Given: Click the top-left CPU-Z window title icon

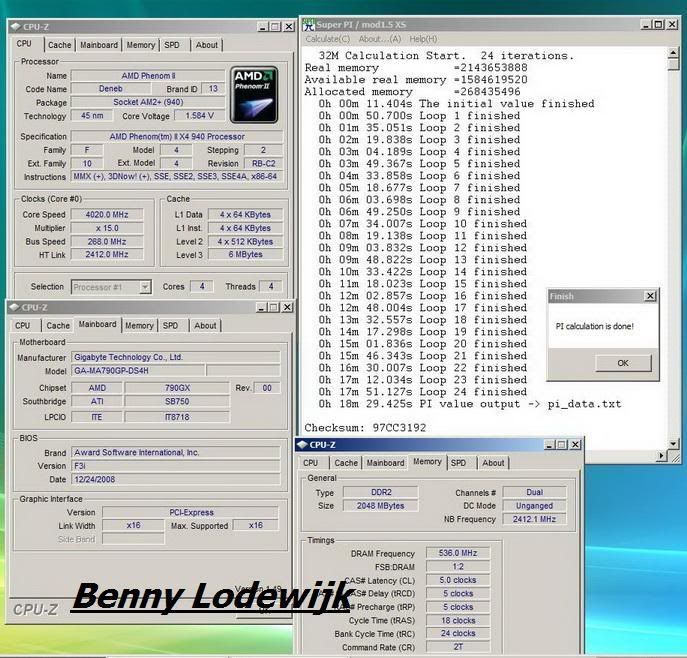Looking at the screenshot, I should [15, 27].
